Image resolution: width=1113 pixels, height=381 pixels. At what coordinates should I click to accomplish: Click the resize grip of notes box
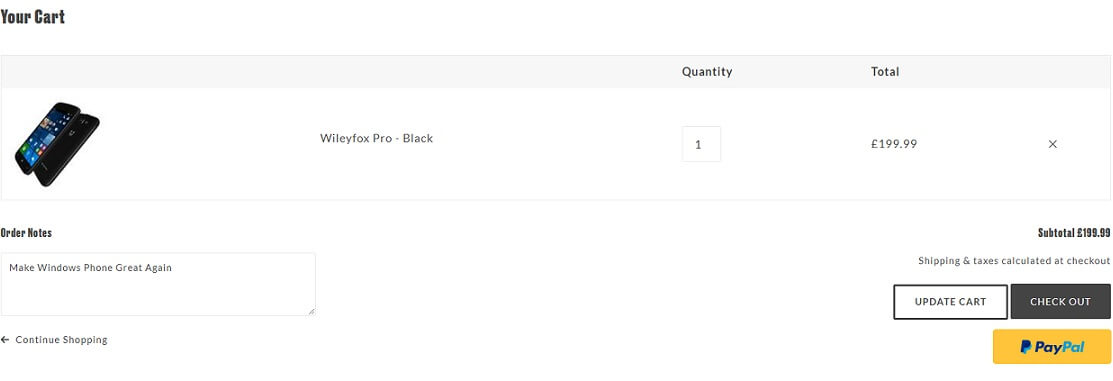311,311
